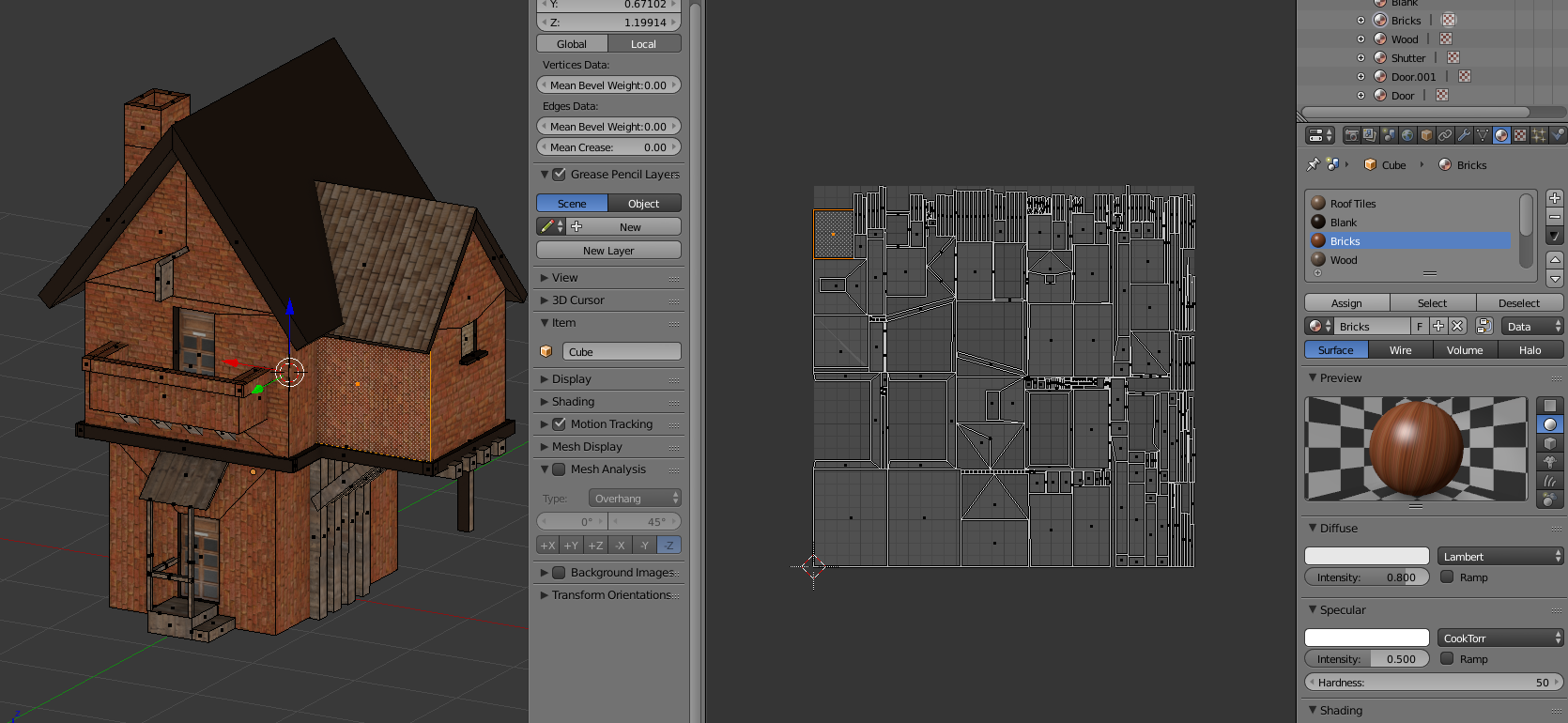Image resolution: width=1568 pixels, height=723 pixels.
Task: Select Blank material slot
Action: 1410,222
